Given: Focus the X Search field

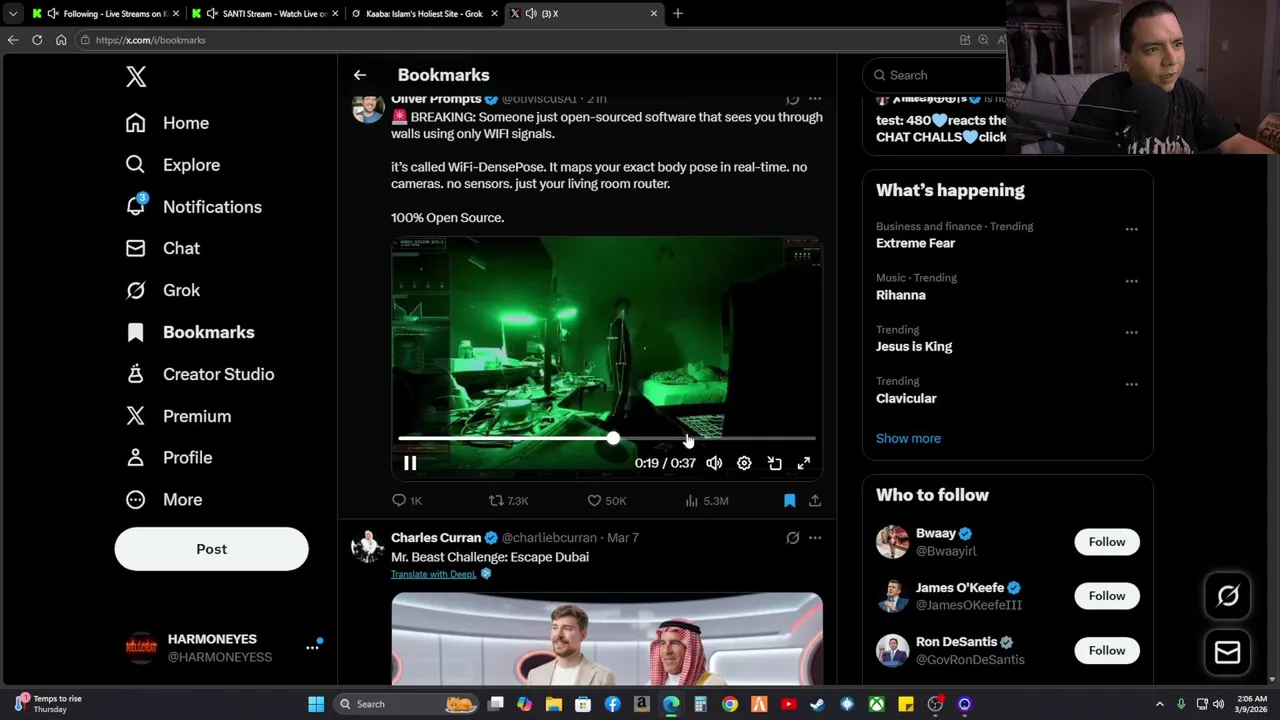Looking at the screenshot, I should click(x=935, y=75).
